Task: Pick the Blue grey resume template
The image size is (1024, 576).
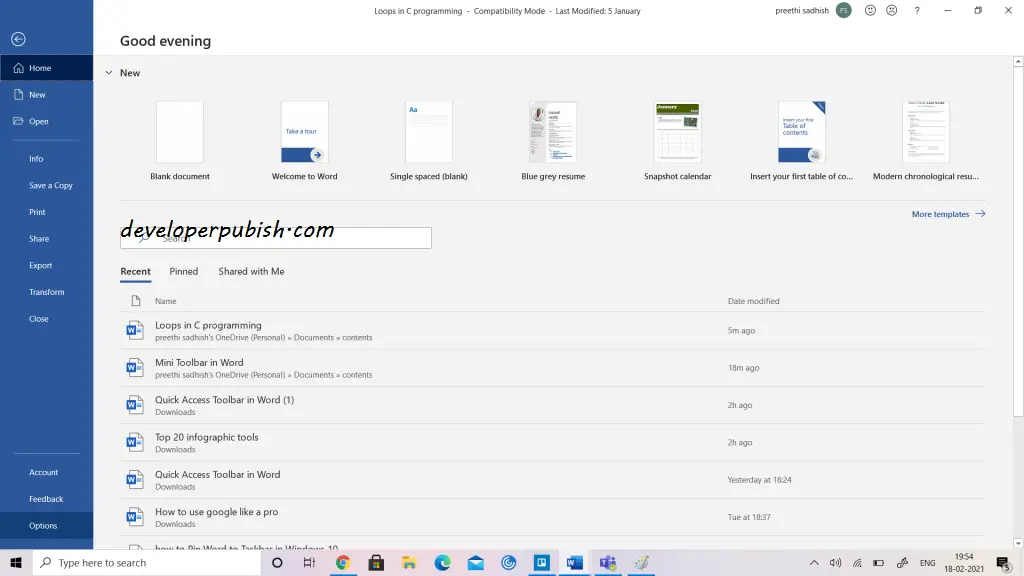Action: coord(553,141)
